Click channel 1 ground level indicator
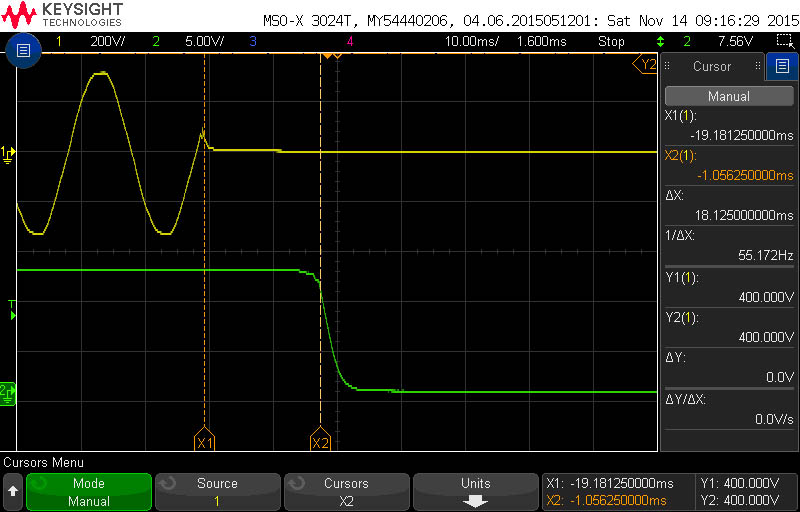This screenshot has height=512, width=800. pos(9,152)
